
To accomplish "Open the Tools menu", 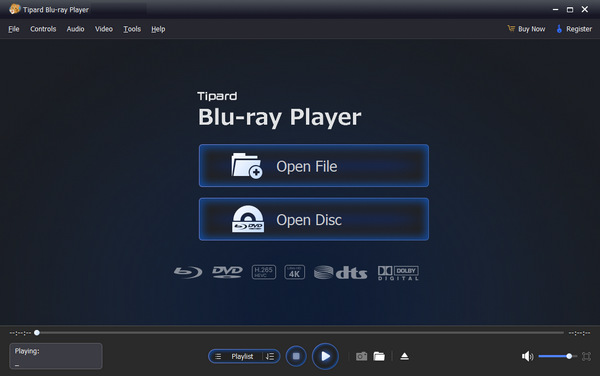I will (x=132, y=29).
